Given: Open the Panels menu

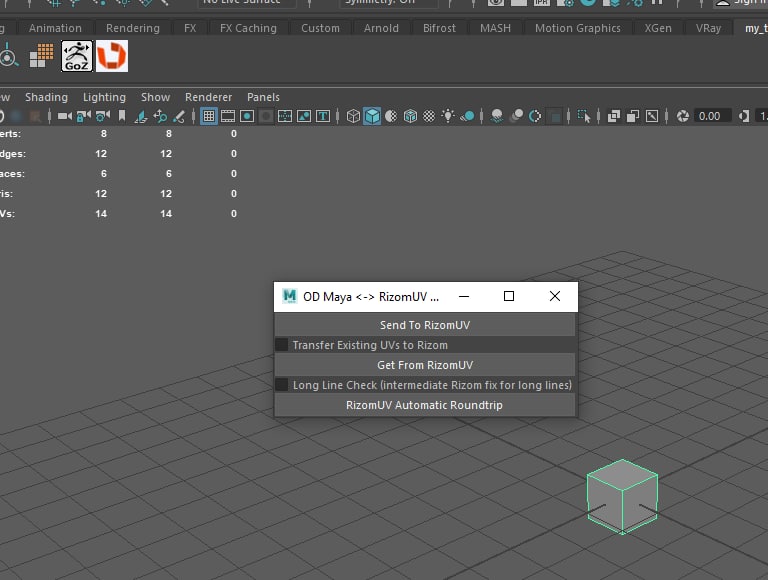Looking at the screenshot, I should [x=263, y=97].
